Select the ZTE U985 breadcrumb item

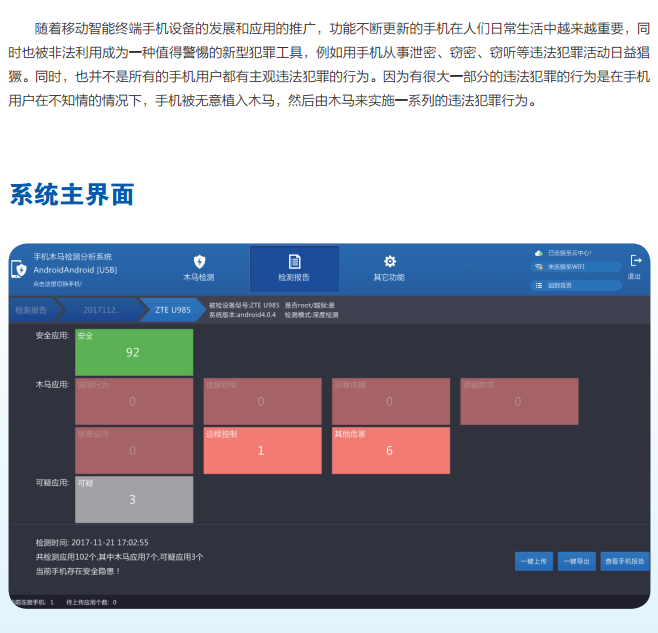(x=172, y=310)
